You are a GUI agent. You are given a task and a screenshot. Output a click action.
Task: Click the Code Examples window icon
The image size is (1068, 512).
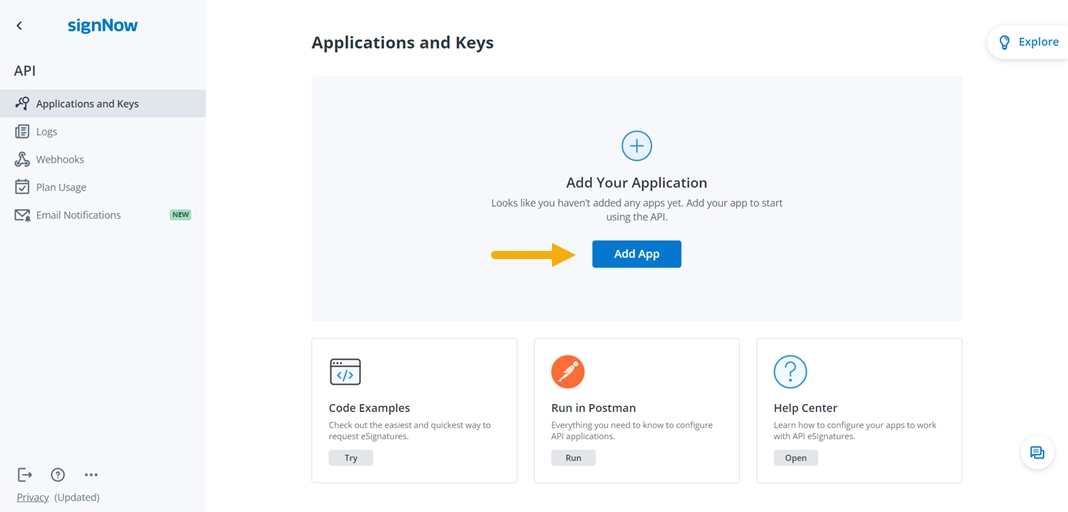coord(345,372)
